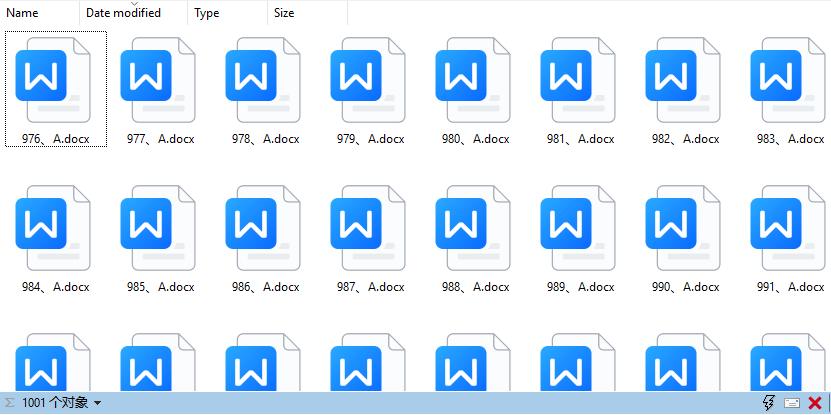The height and width of the screenshot is (415, 831).
Task: Click the 985、A.docx filename label
Action: click(161, 287)
